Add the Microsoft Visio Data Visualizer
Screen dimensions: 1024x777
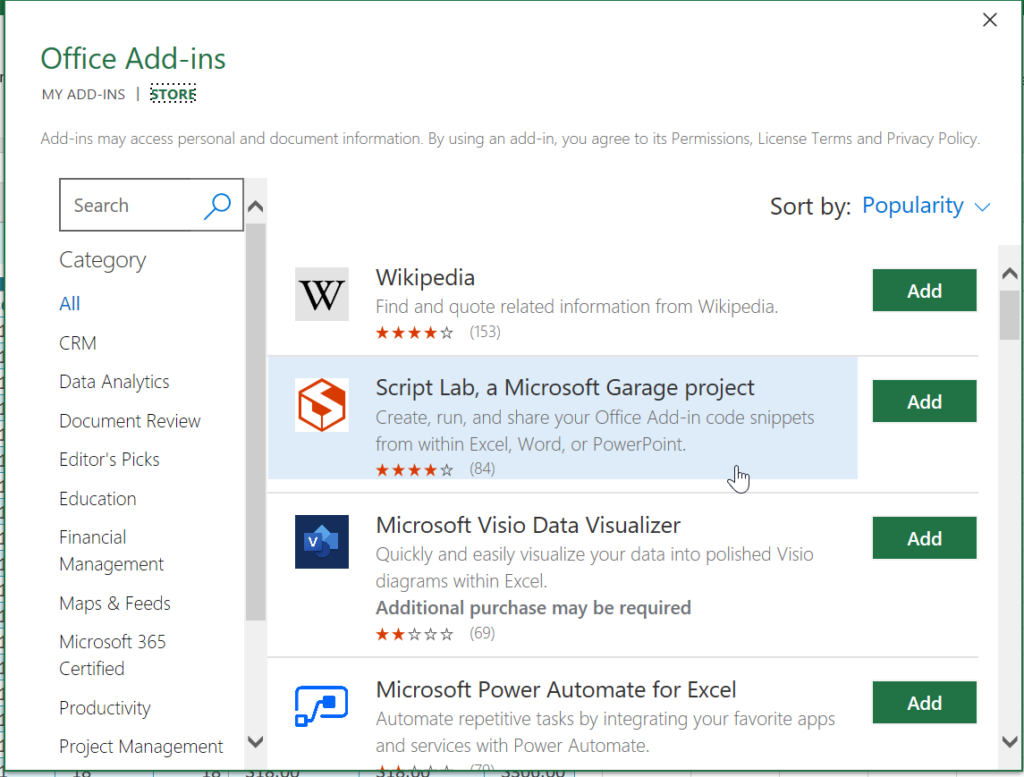924,537
